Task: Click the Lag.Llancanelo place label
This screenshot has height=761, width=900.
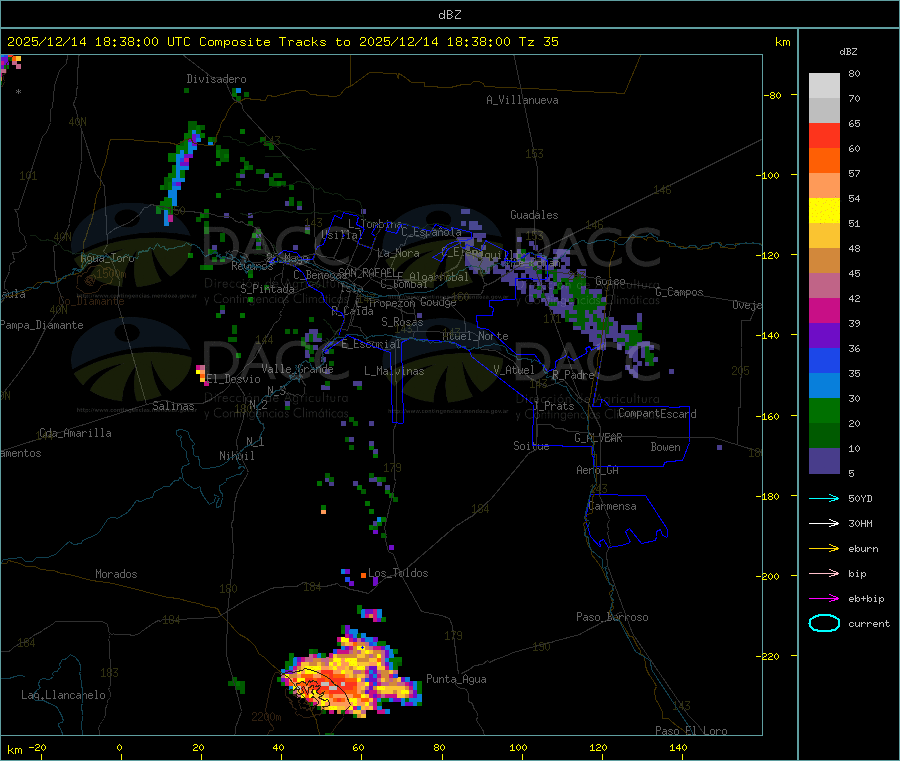Action: click(x=64, y=695)
